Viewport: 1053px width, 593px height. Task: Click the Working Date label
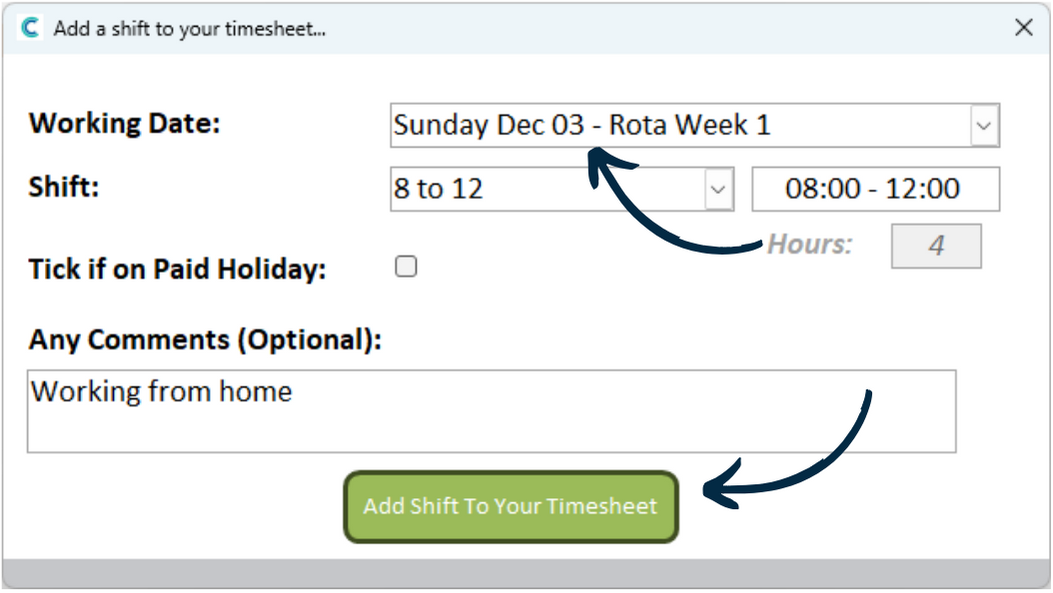tap(125, 124)
